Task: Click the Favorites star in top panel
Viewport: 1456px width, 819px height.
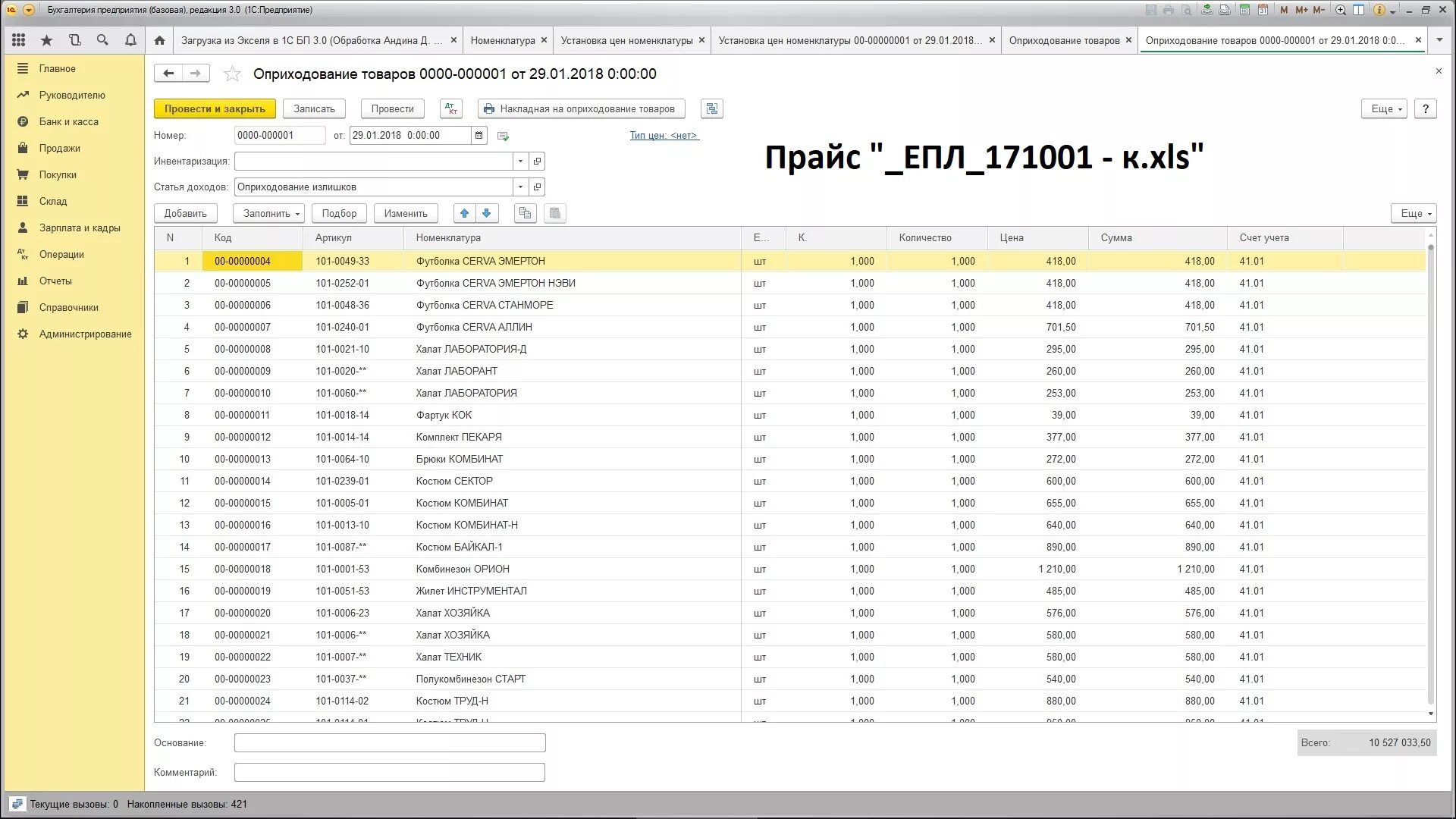Action: (x=47, y=40)
